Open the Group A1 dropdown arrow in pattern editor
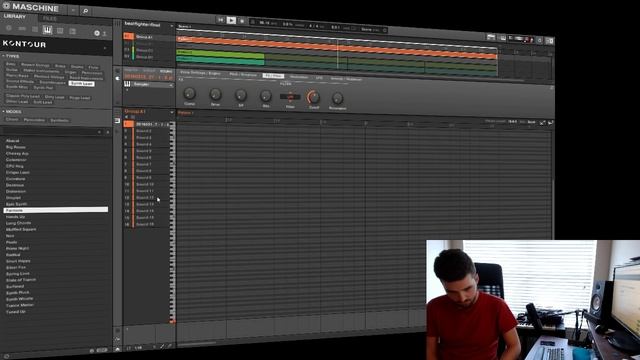This screenshot has width=640, height=360. pyautogui.click(x=171, y=112)
